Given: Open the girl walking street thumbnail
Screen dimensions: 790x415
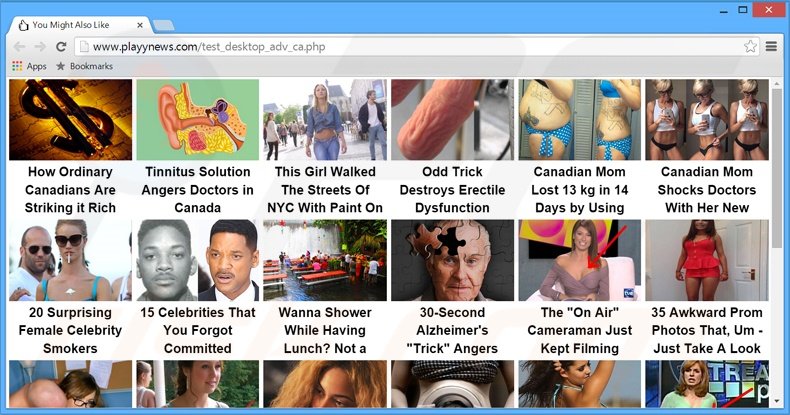Looking at the screenshot, I should (x=325, y=119).
